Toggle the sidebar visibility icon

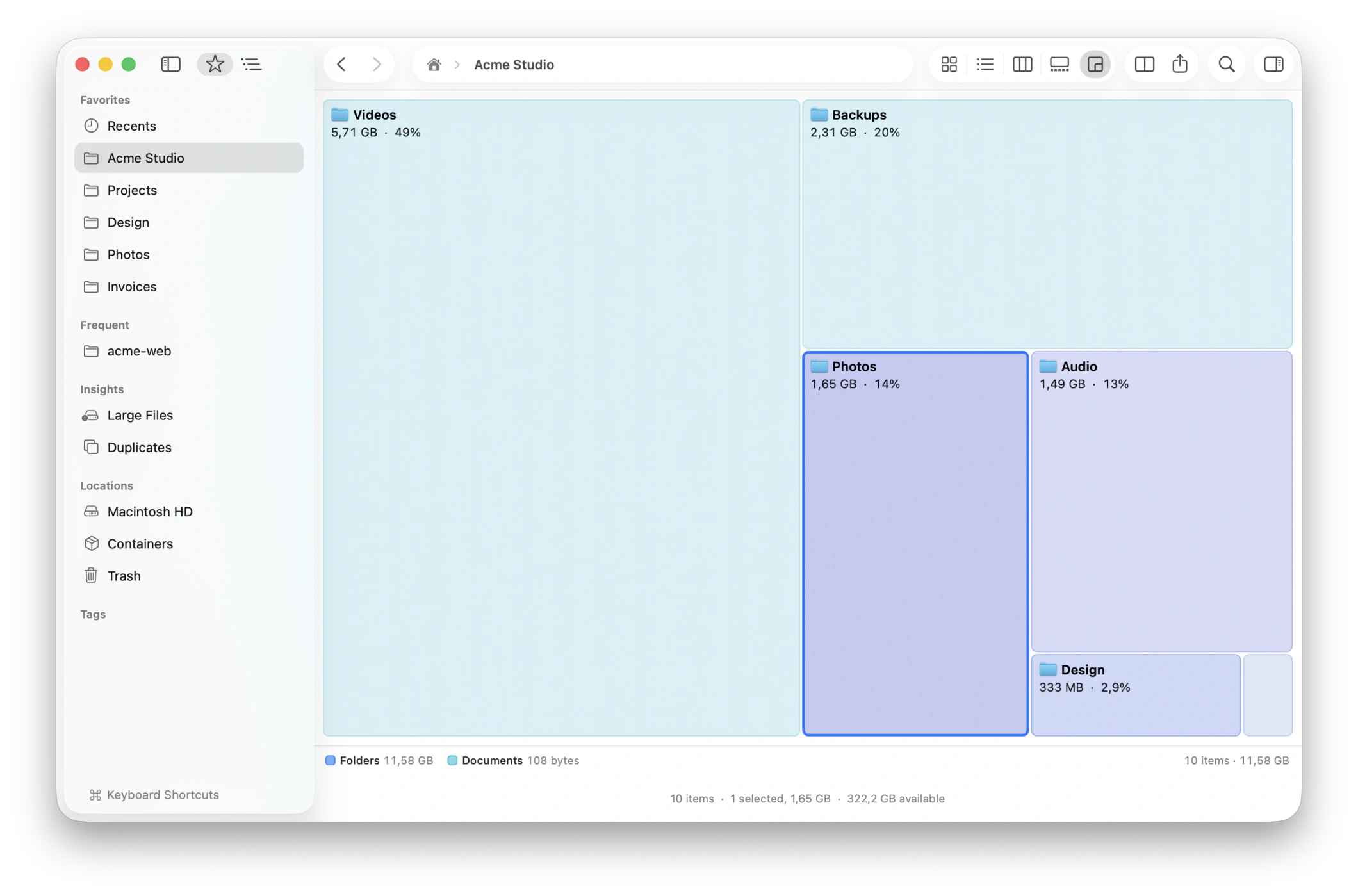170,64
